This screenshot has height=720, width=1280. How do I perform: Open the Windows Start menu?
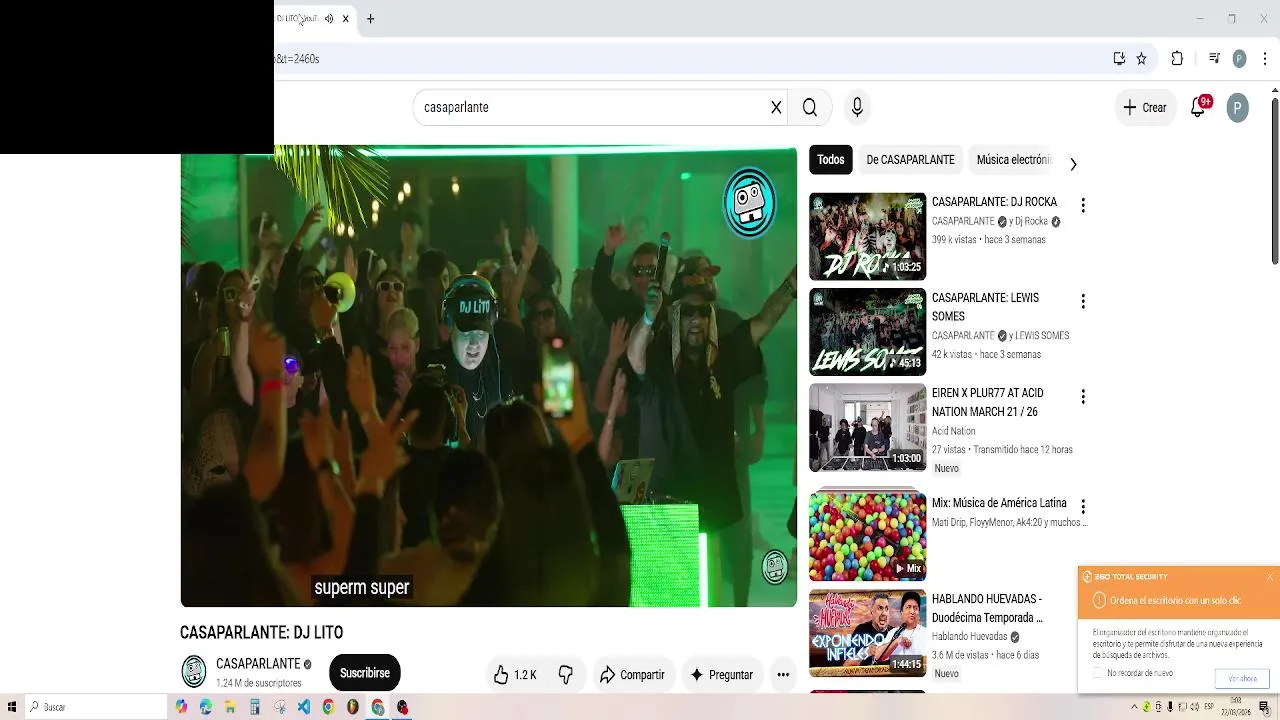12,707
